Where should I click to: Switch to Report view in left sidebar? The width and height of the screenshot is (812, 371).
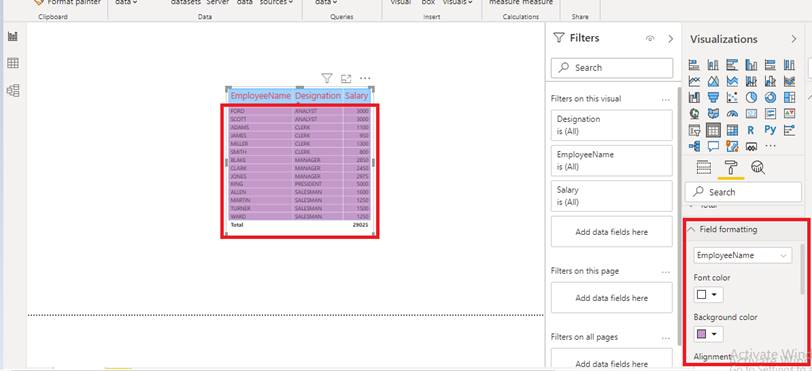[13, 36]
